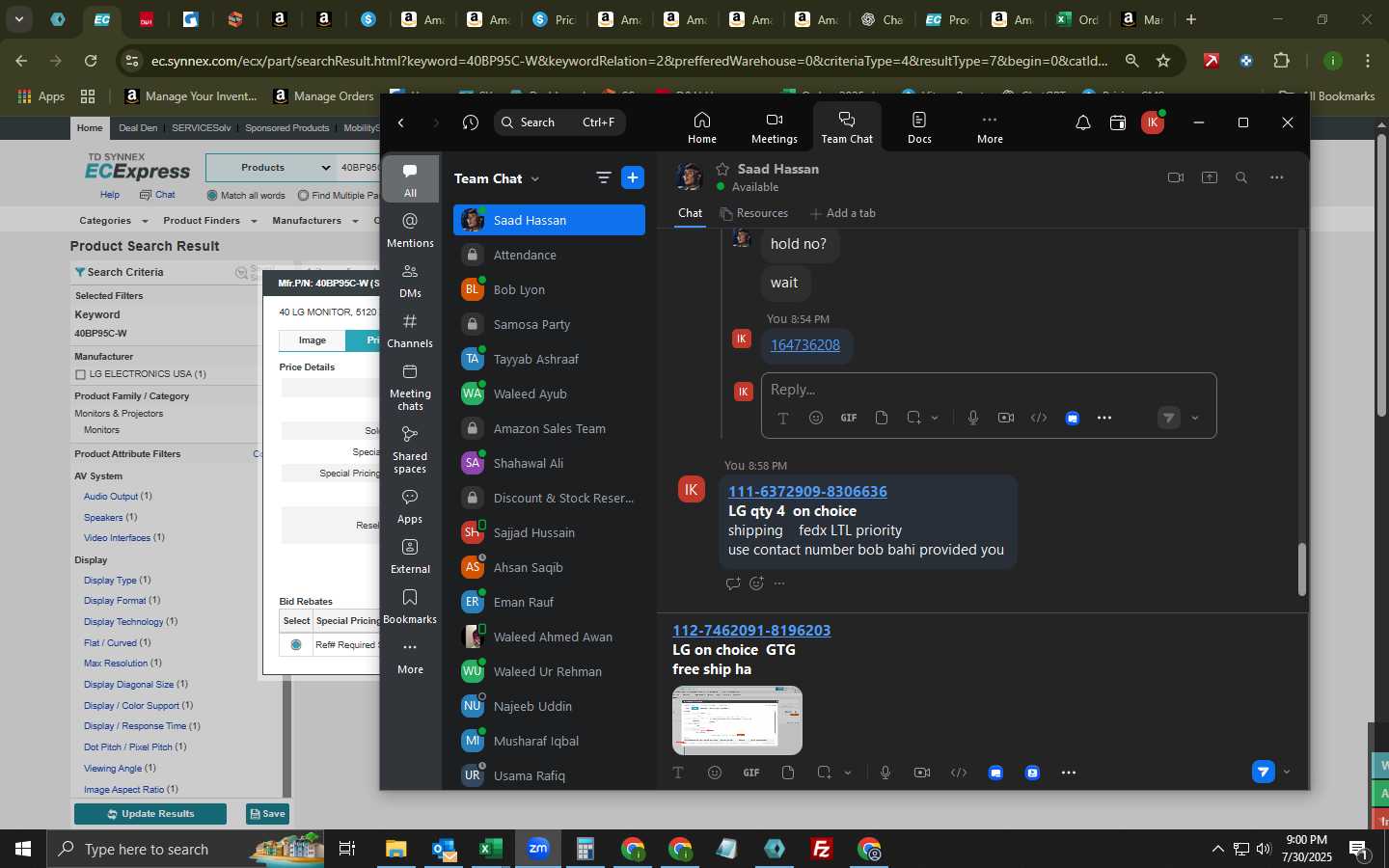
Task: Open the Chrome tab search dropdown
Action: [x=18, y=19]
